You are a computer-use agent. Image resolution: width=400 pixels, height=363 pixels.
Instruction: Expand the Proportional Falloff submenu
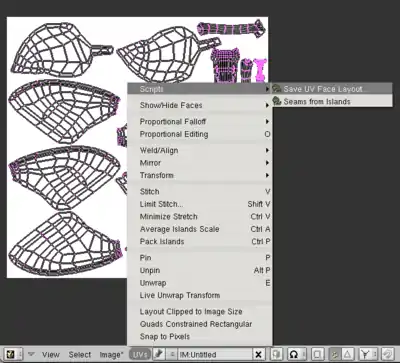coord(200,122)
